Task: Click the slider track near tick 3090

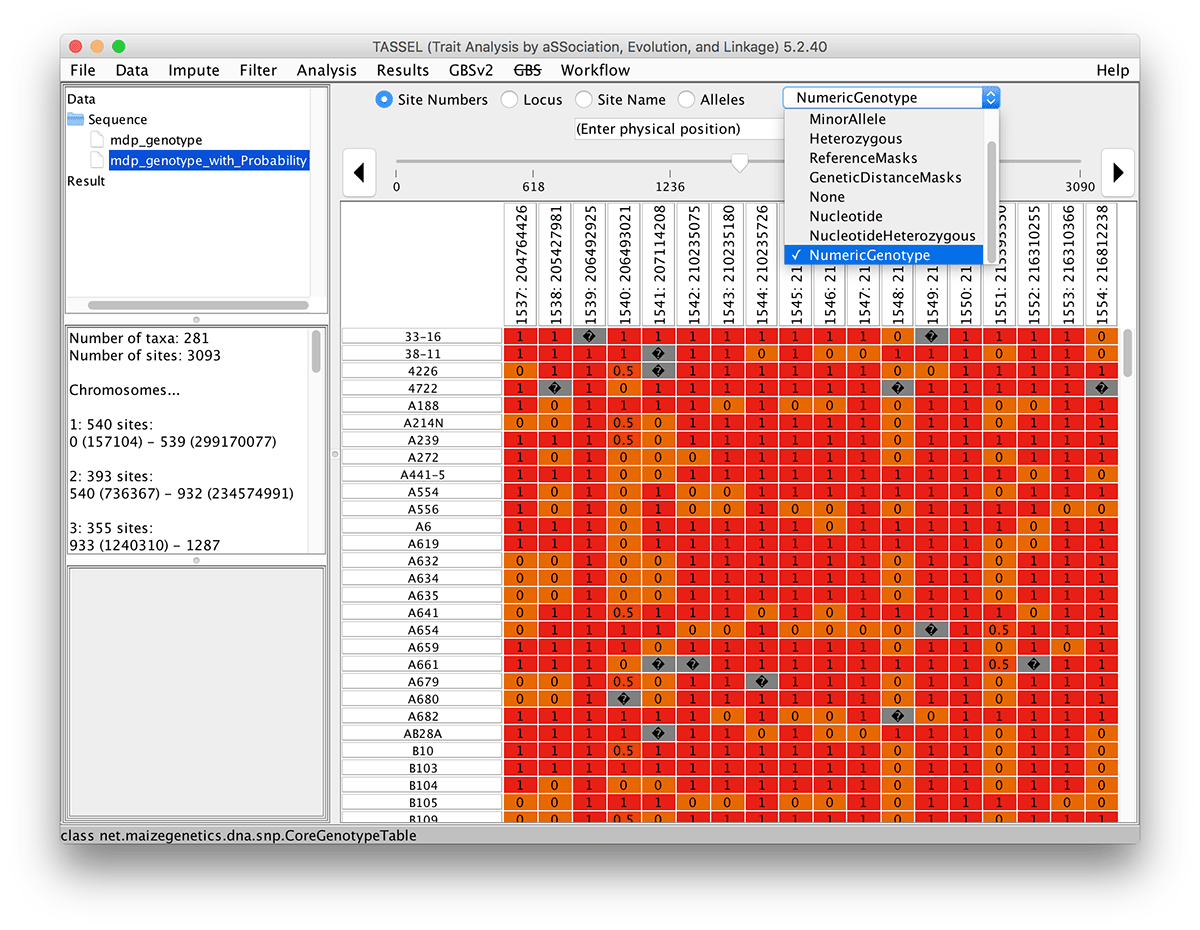Action: (1079, 161)
